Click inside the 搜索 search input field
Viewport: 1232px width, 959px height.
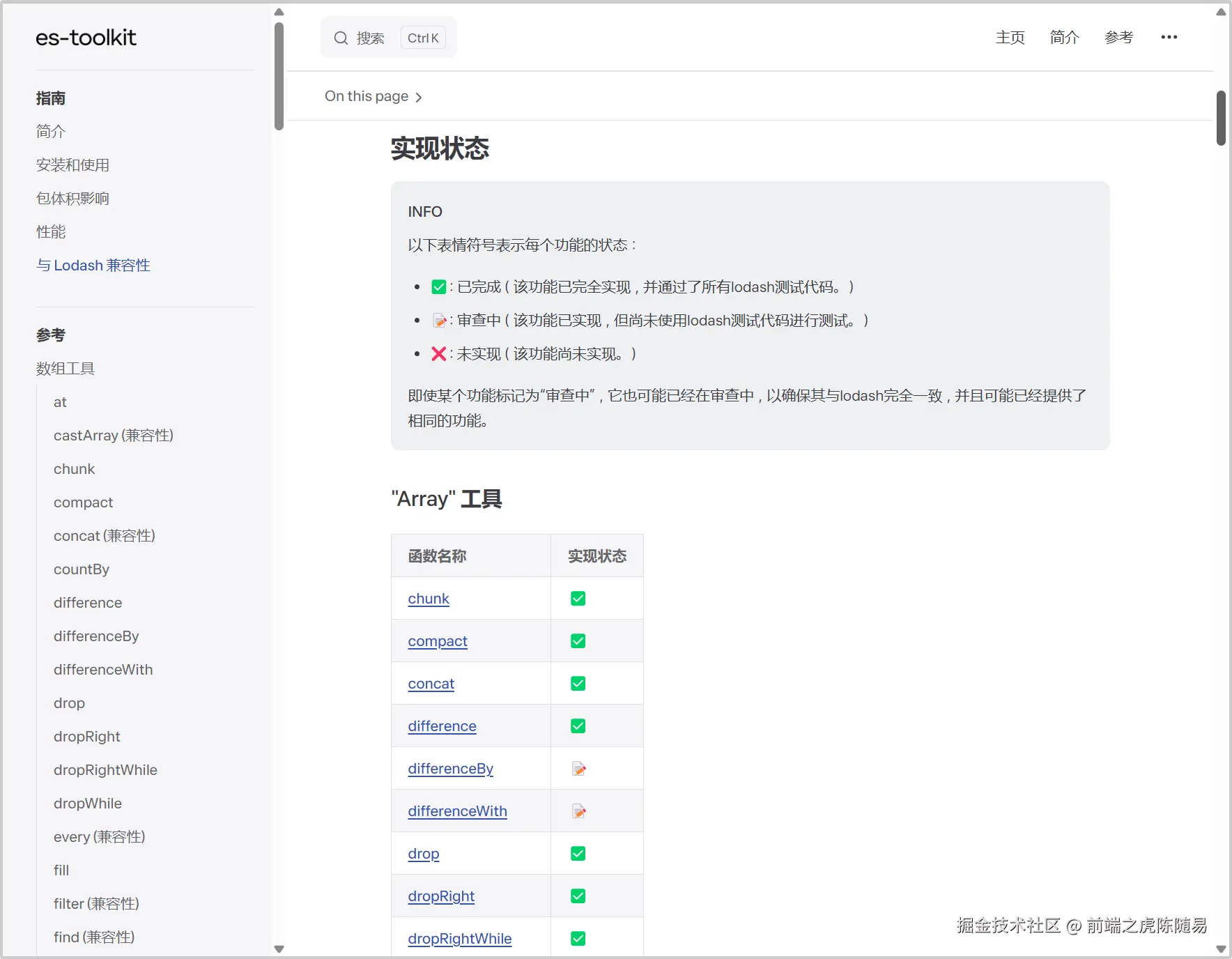click(x=372, y=38)
